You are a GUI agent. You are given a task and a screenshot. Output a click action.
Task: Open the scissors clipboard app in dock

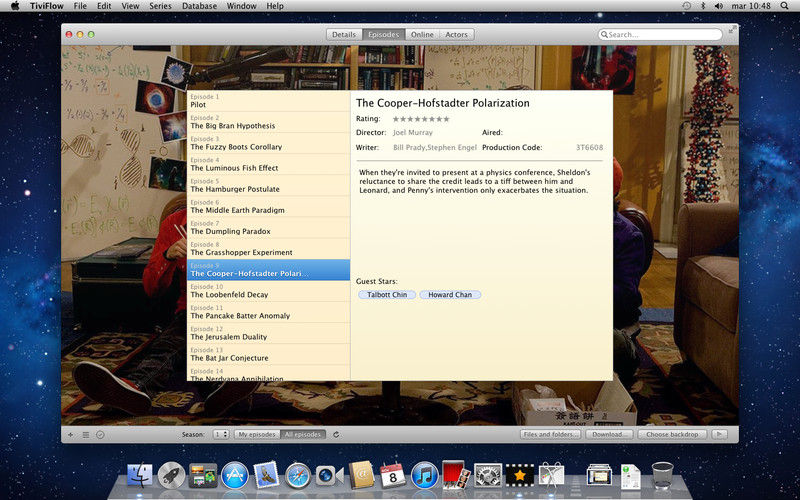point(552,475)
